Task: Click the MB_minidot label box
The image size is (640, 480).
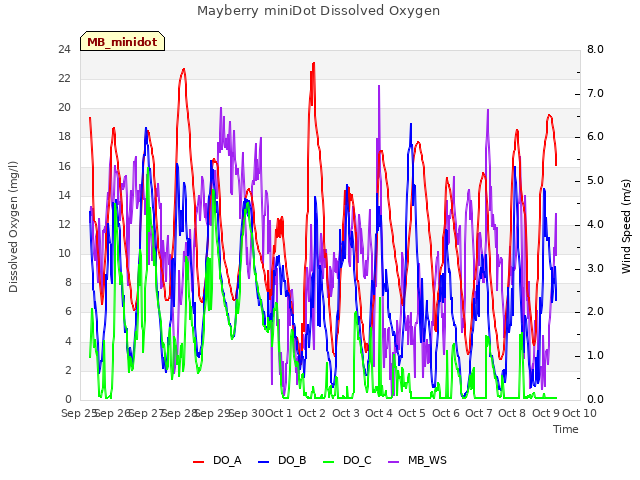Action: [122, 41]
